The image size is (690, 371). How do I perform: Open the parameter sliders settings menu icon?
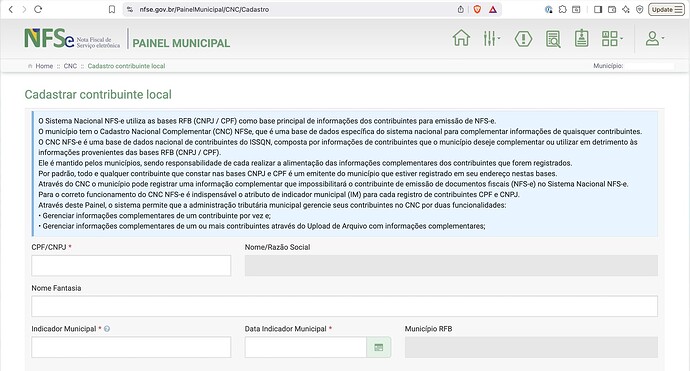[x=489, y=39]
